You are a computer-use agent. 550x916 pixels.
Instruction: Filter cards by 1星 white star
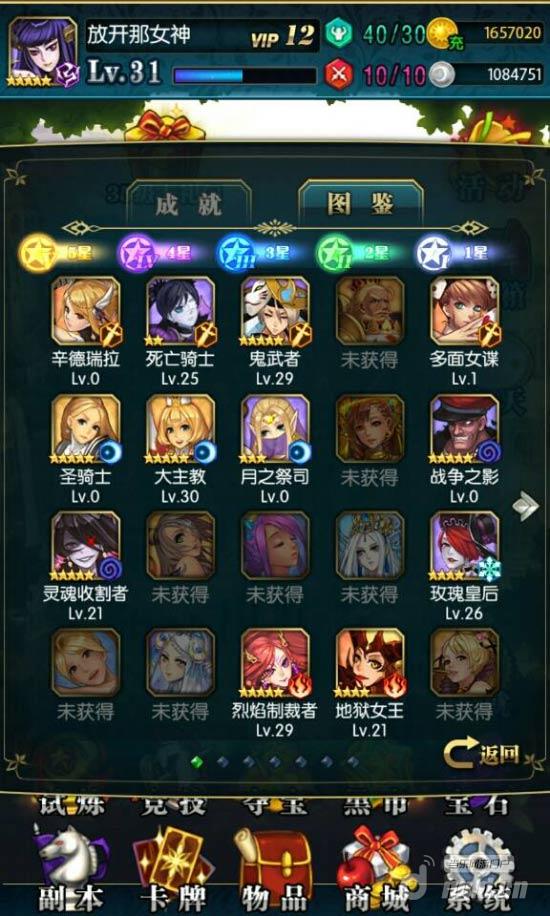(457, 254)
